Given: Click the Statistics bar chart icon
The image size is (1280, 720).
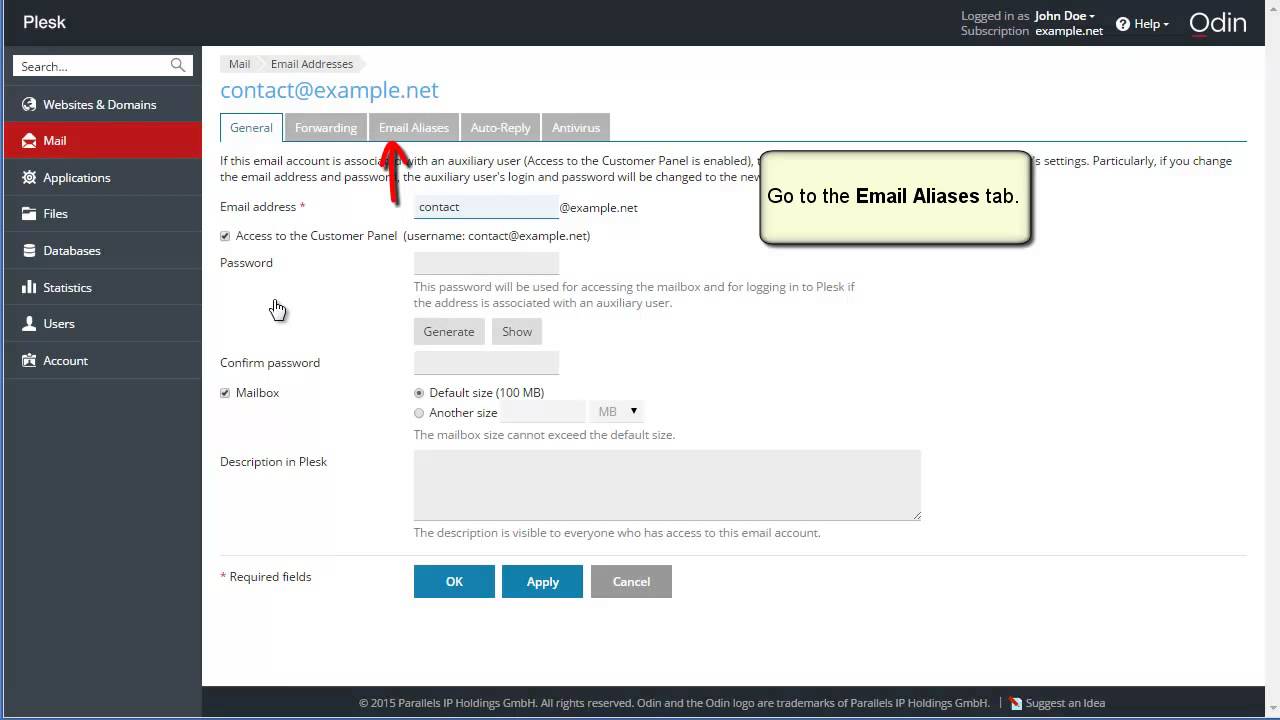Looking at the screenshot, I should [x=29, y=287].
